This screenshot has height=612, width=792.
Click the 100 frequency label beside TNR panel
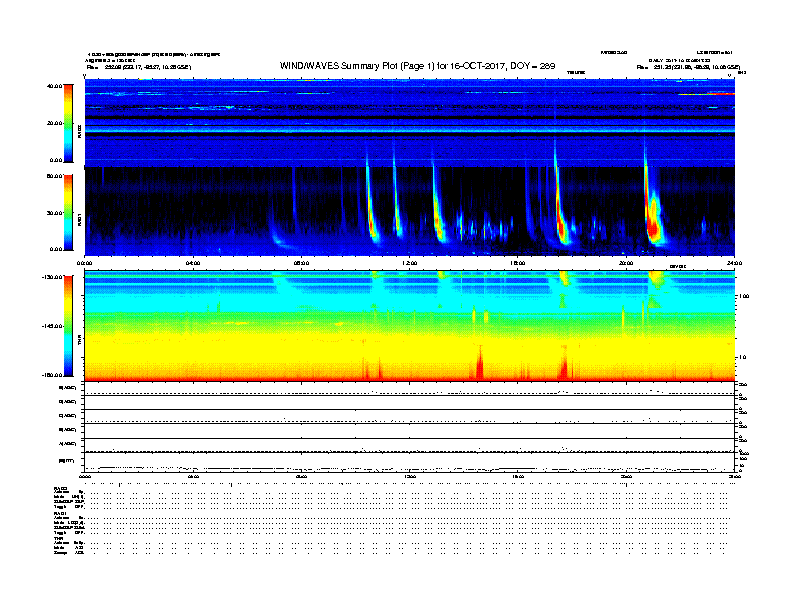pos(744,296)
